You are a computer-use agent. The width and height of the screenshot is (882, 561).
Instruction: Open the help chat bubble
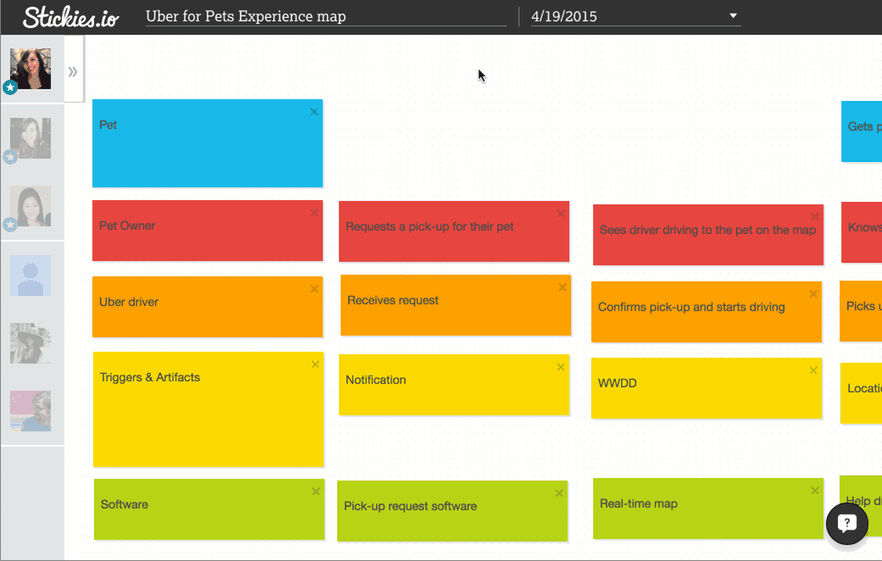(x=846, y=524)
